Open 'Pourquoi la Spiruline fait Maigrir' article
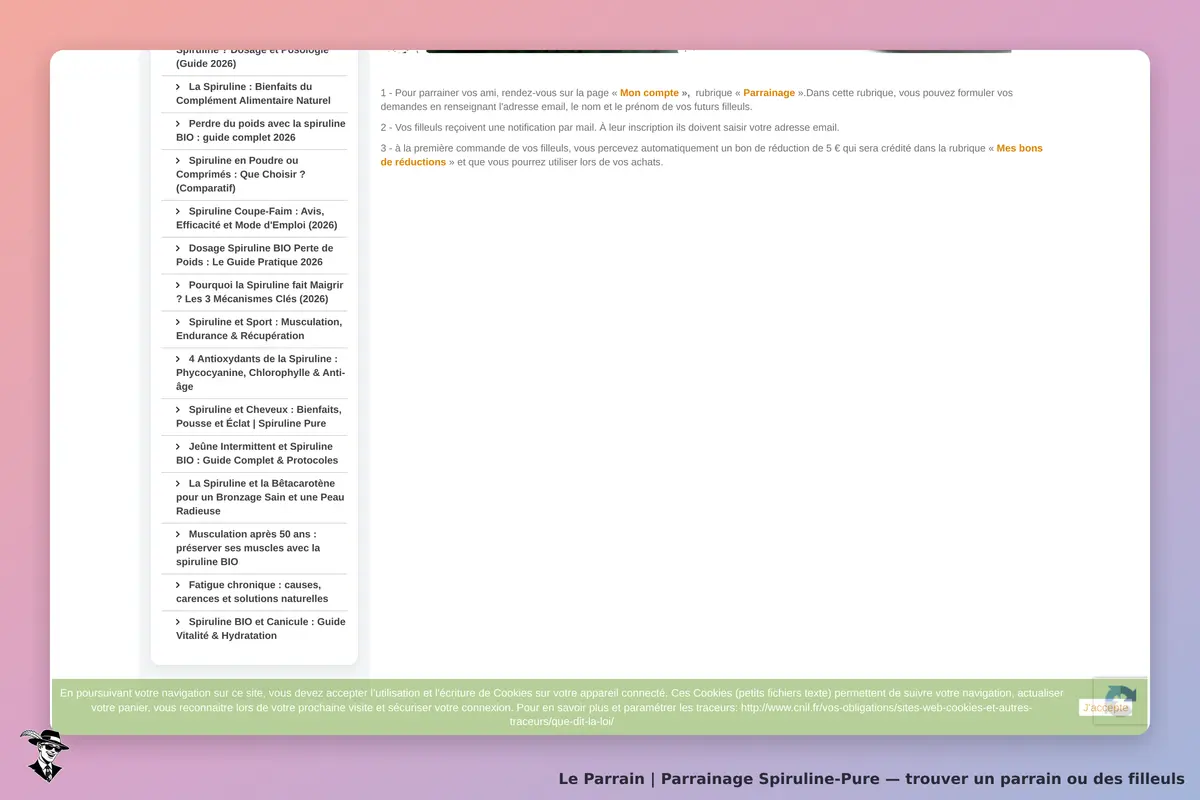Screen dimensions: 1200x800 click(x=260, y=292)
